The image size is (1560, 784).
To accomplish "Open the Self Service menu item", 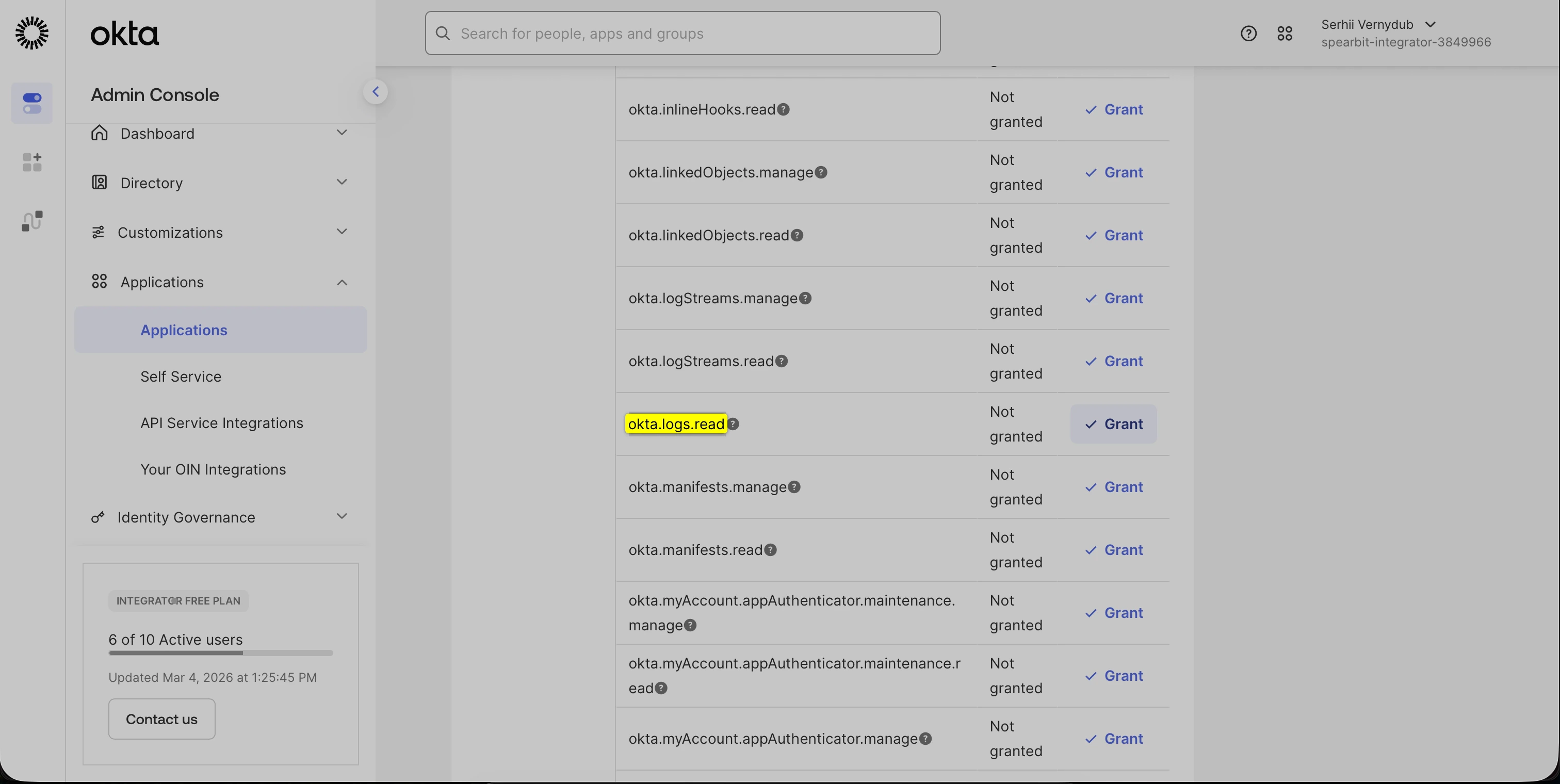I will 181,377.
